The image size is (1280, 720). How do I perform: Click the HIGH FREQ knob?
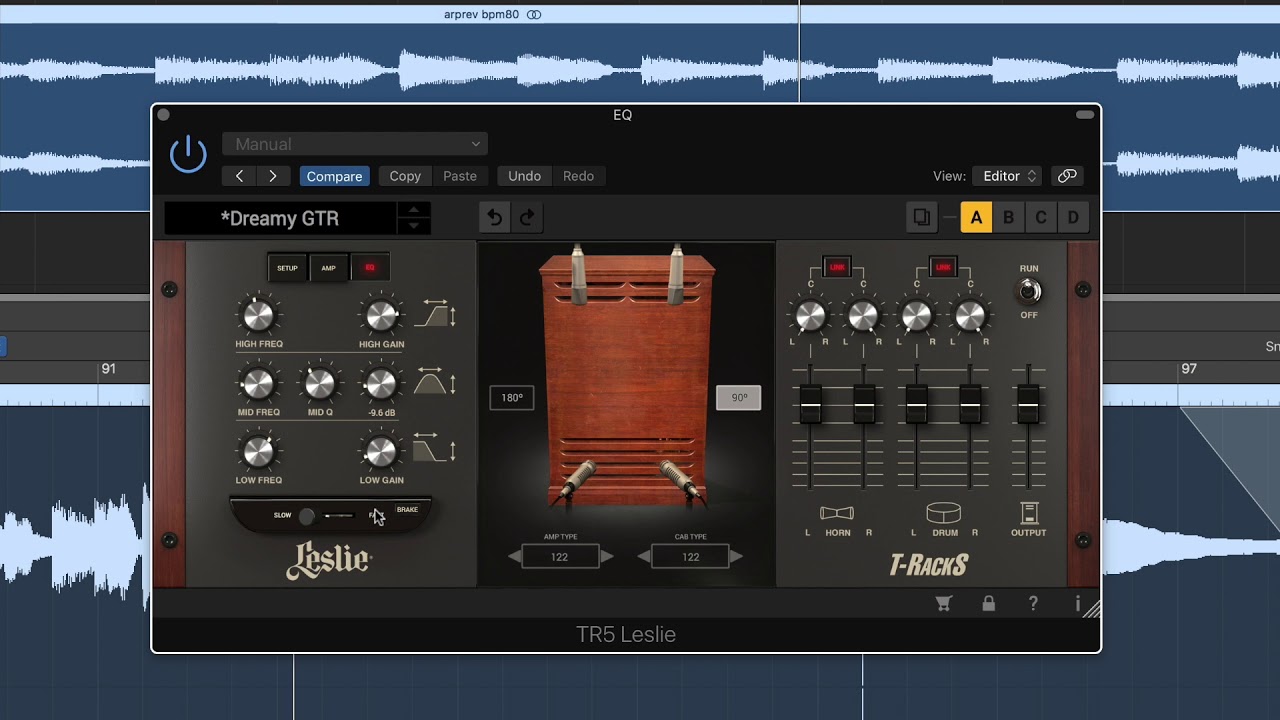[258, 316]
